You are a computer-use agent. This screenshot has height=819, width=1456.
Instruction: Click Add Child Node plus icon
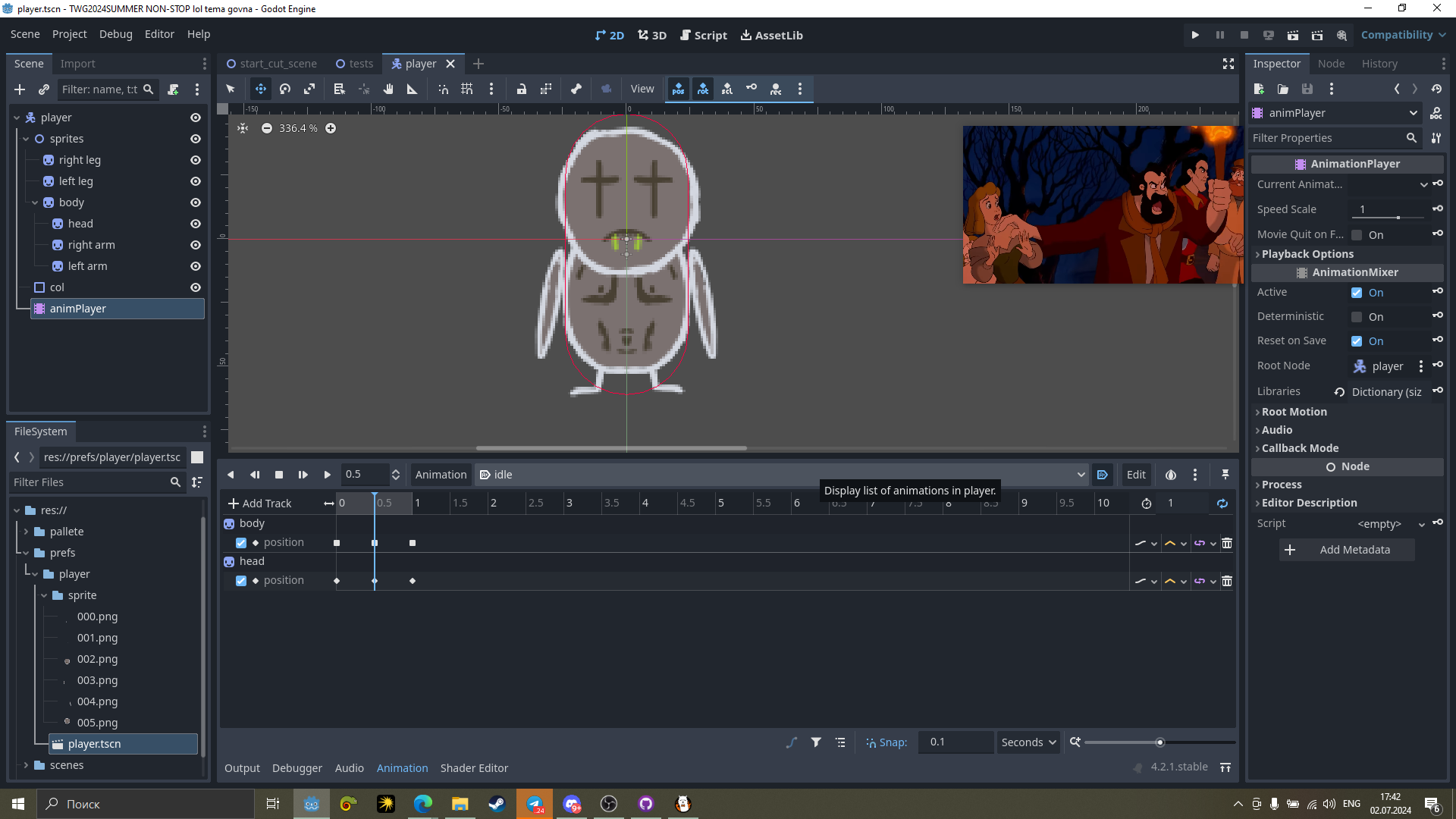(20, 89)
